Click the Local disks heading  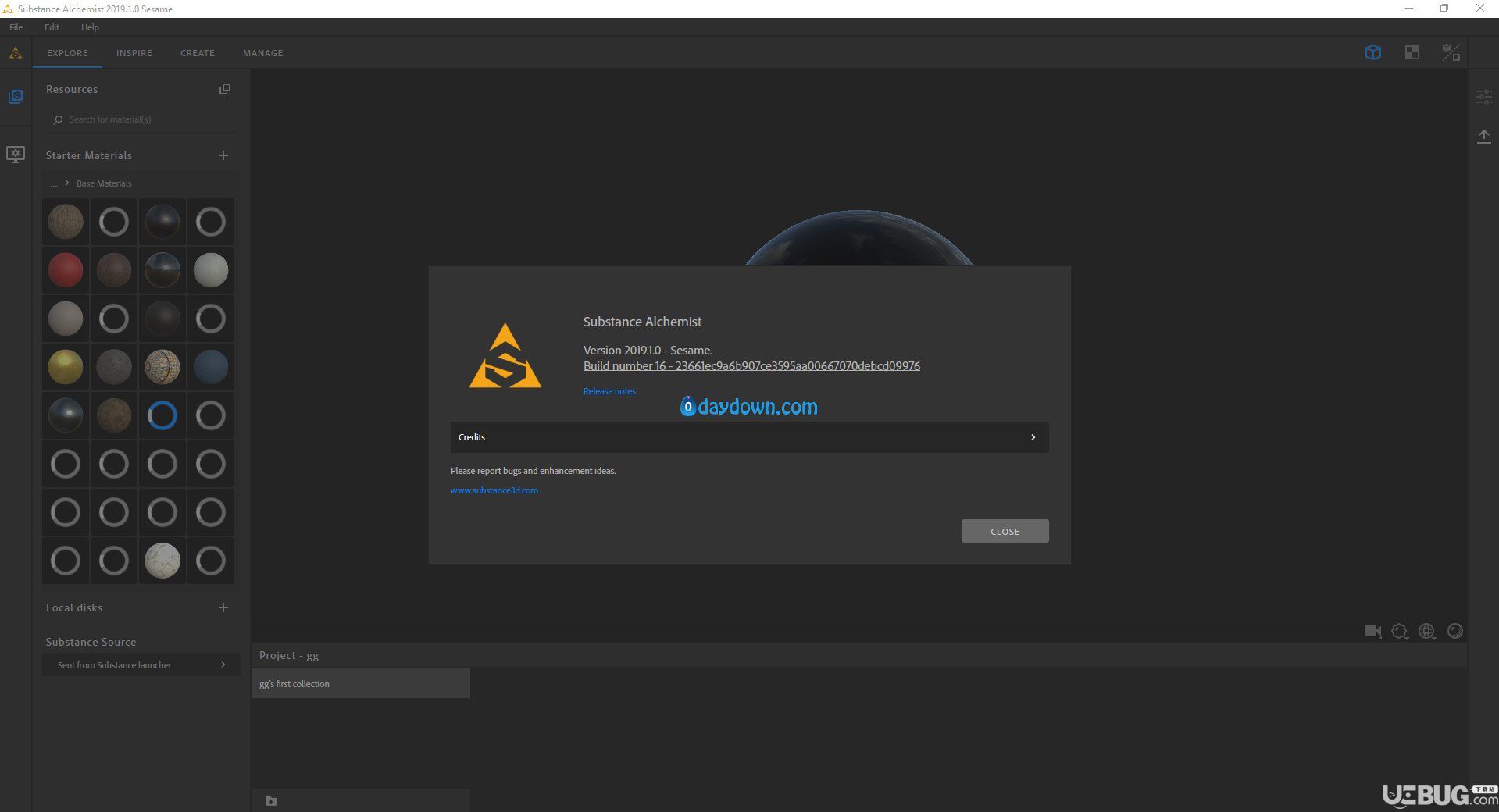[74, 607]
